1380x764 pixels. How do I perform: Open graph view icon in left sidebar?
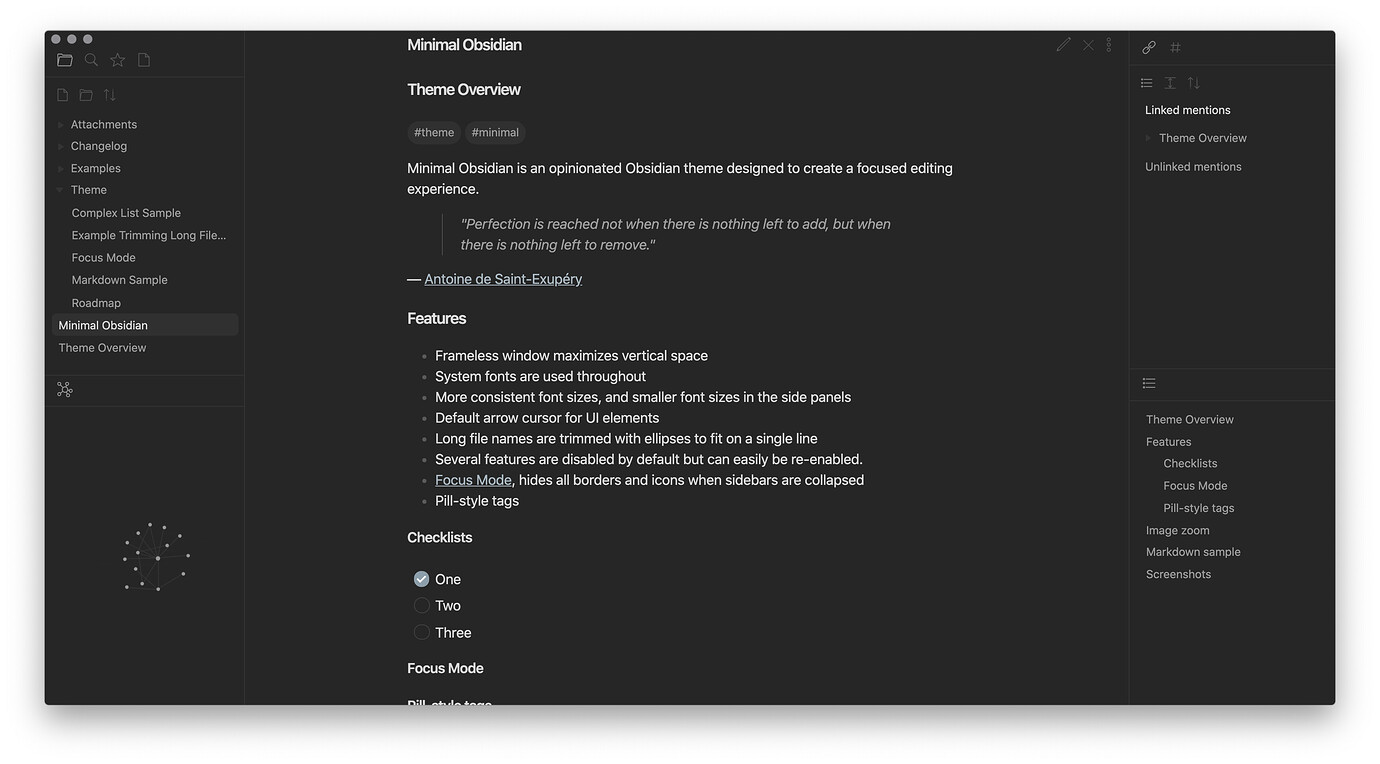[x=65, y=390]
